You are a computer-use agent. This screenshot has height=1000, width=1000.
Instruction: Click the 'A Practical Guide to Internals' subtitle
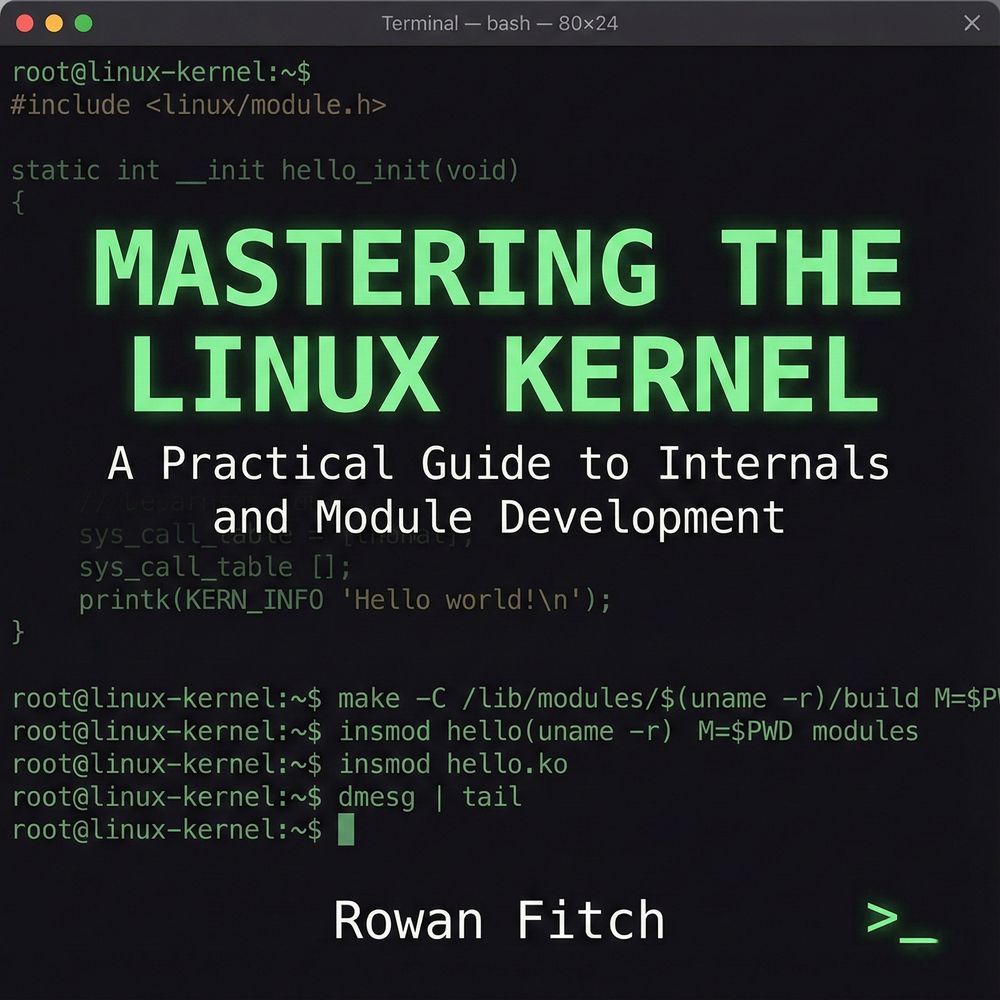(x=499, y=464)
